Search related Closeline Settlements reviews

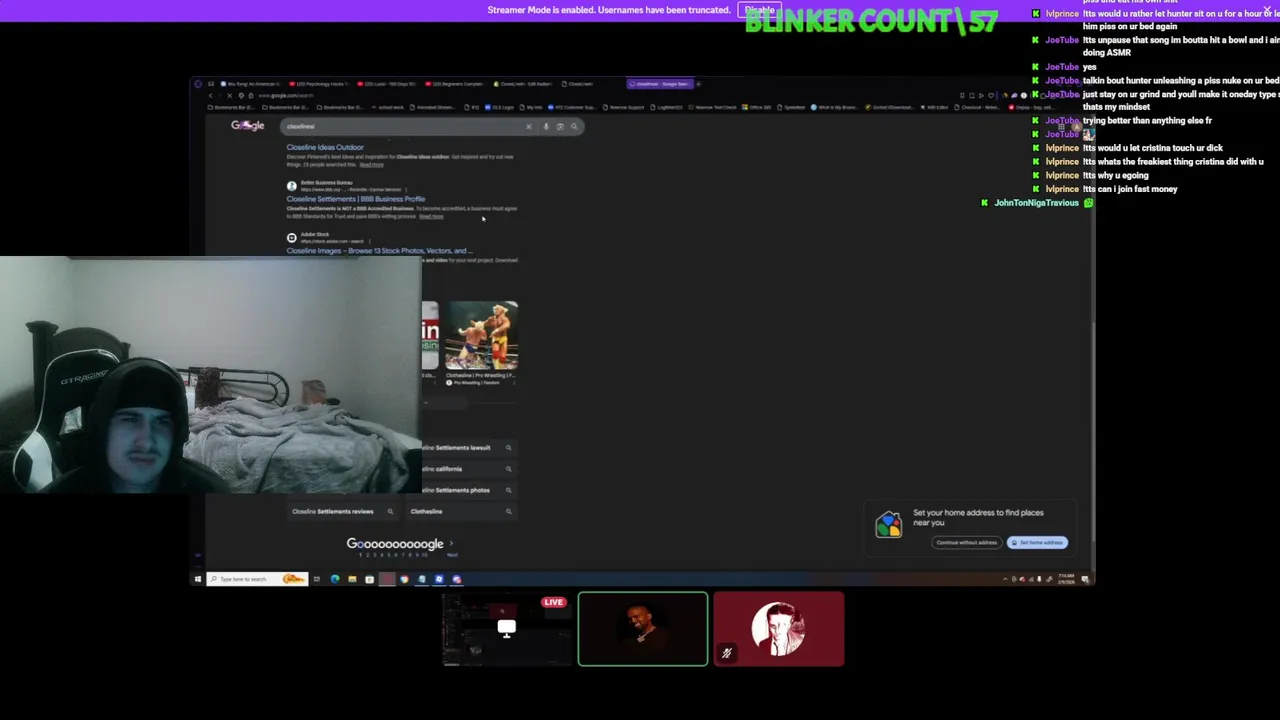point(342,511)
